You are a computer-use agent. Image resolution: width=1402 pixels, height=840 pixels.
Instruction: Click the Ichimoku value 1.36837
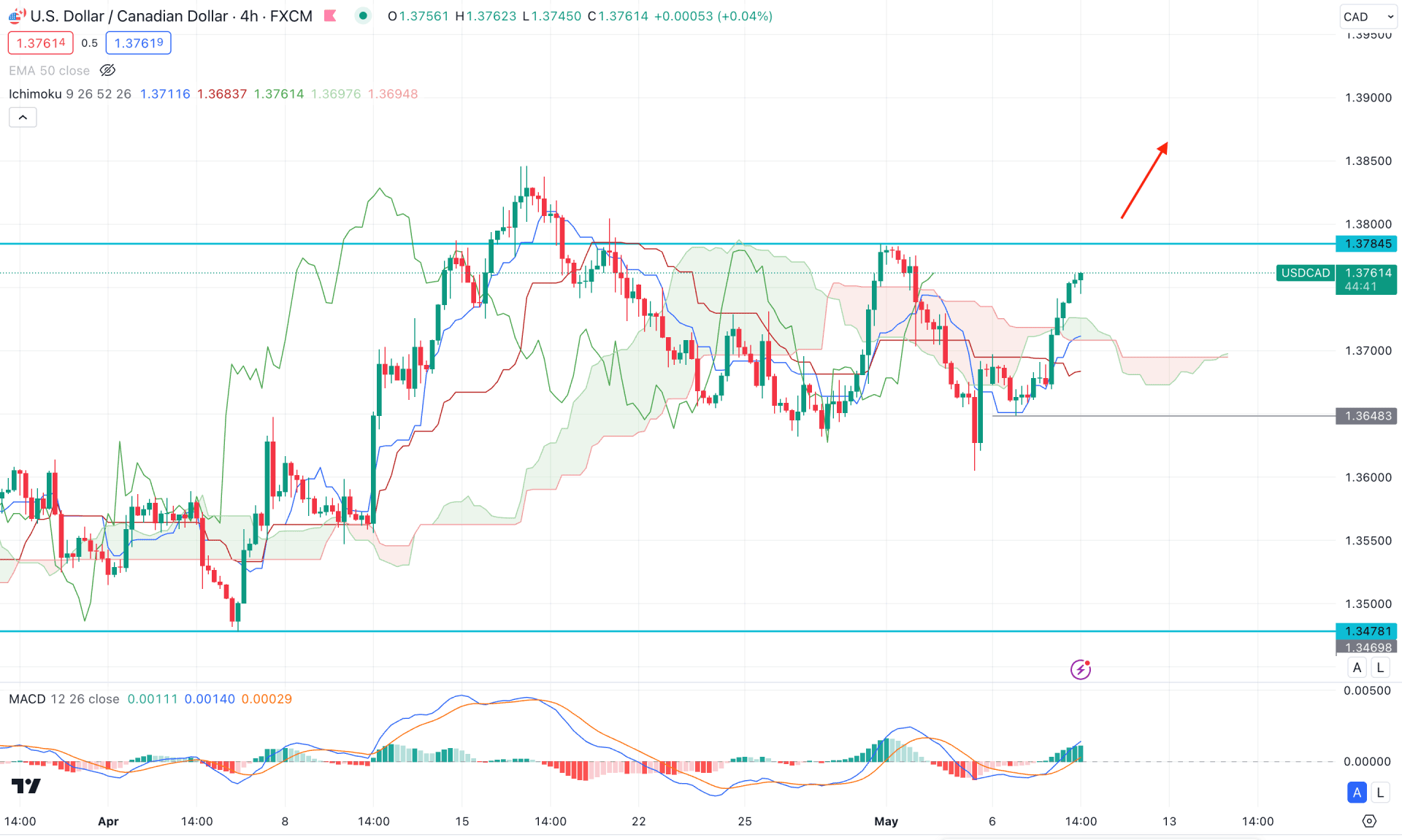click(x=222, y=93)
